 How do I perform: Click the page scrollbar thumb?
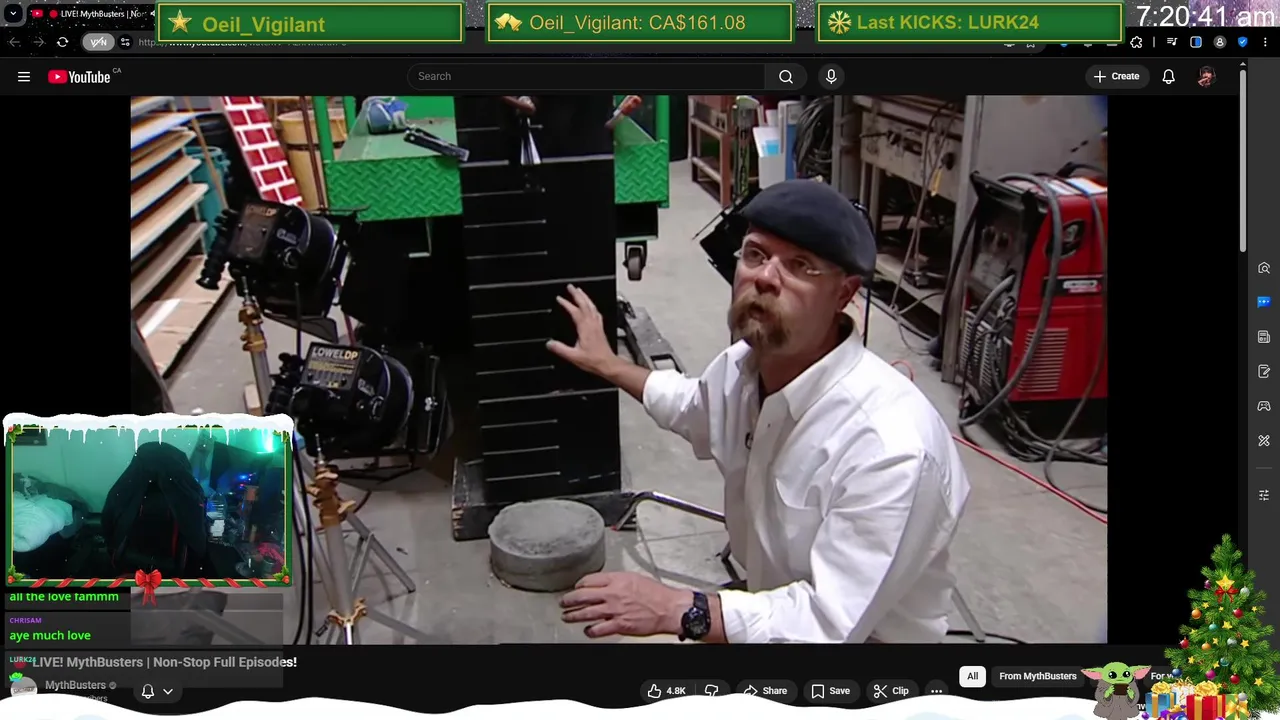click(1243, 162)
